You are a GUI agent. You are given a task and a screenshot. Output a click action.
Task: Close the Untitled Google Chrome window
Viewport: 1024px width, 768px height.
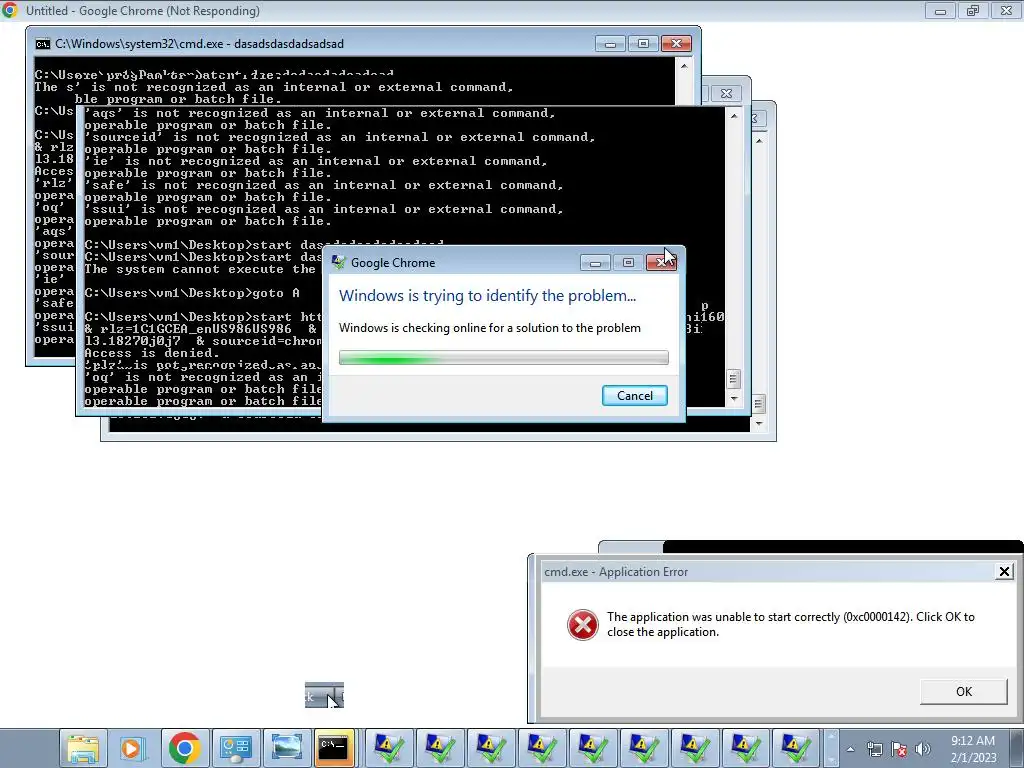(x=1006, y=11)
